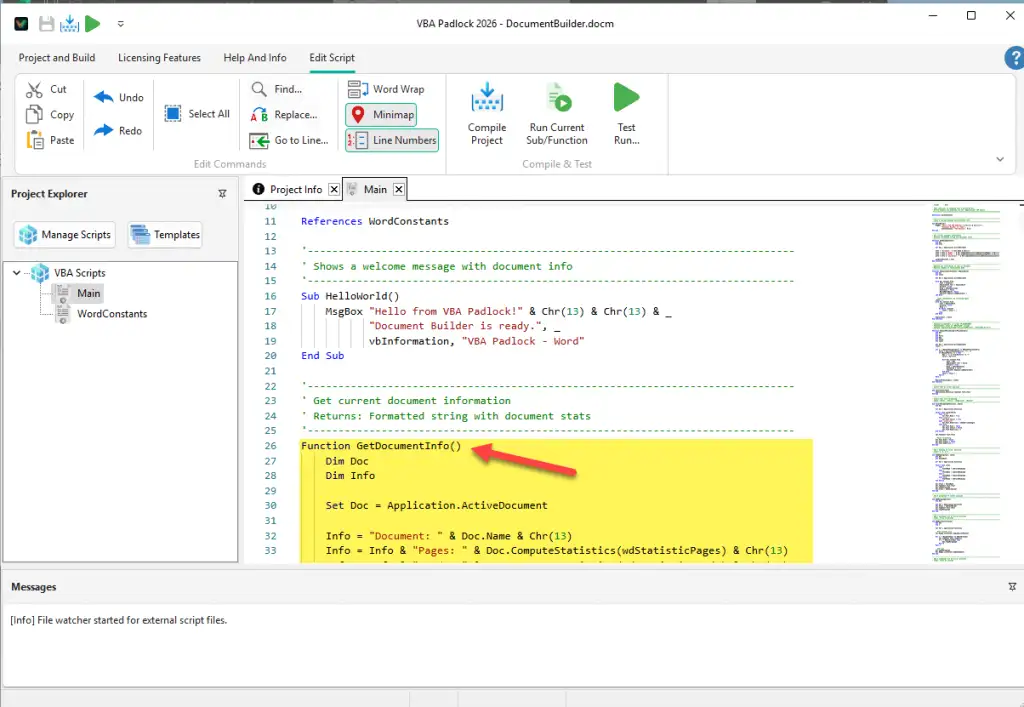Disable Line Numbers
The image size is (1024, 707).
click(x=392, y=140)
